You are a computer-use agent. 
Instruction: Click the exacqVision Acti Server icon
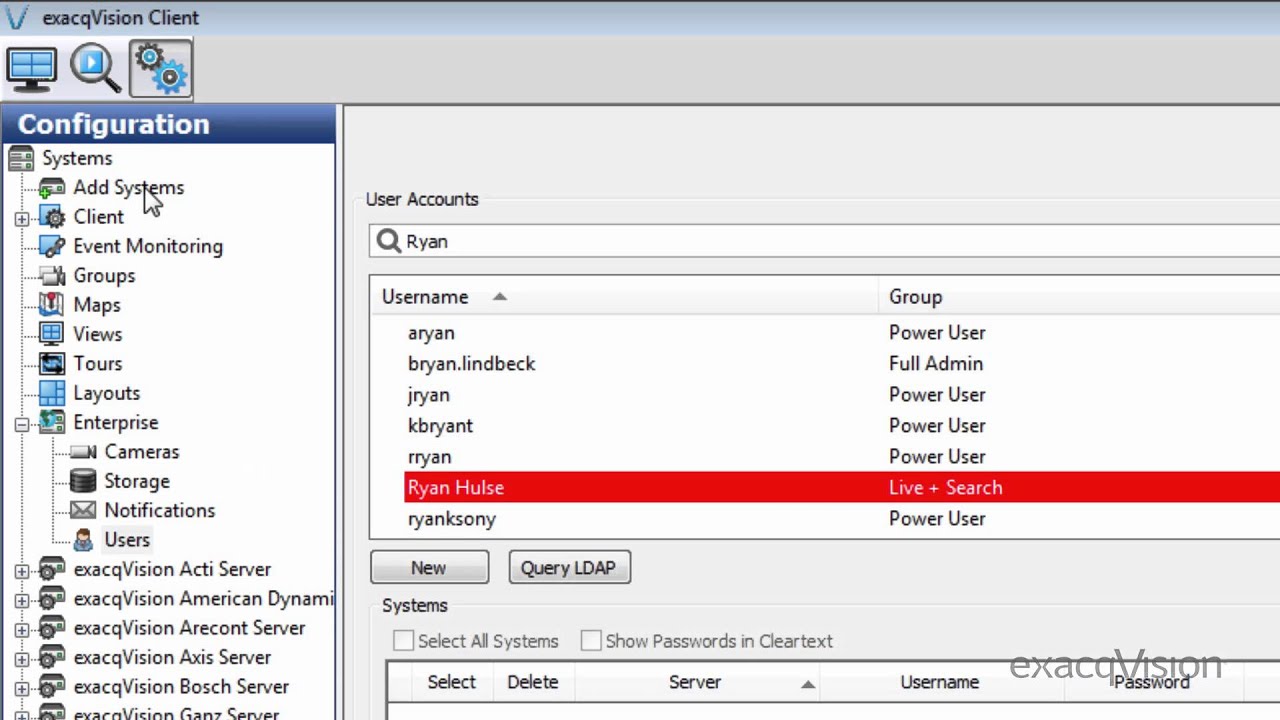[52, 569]
